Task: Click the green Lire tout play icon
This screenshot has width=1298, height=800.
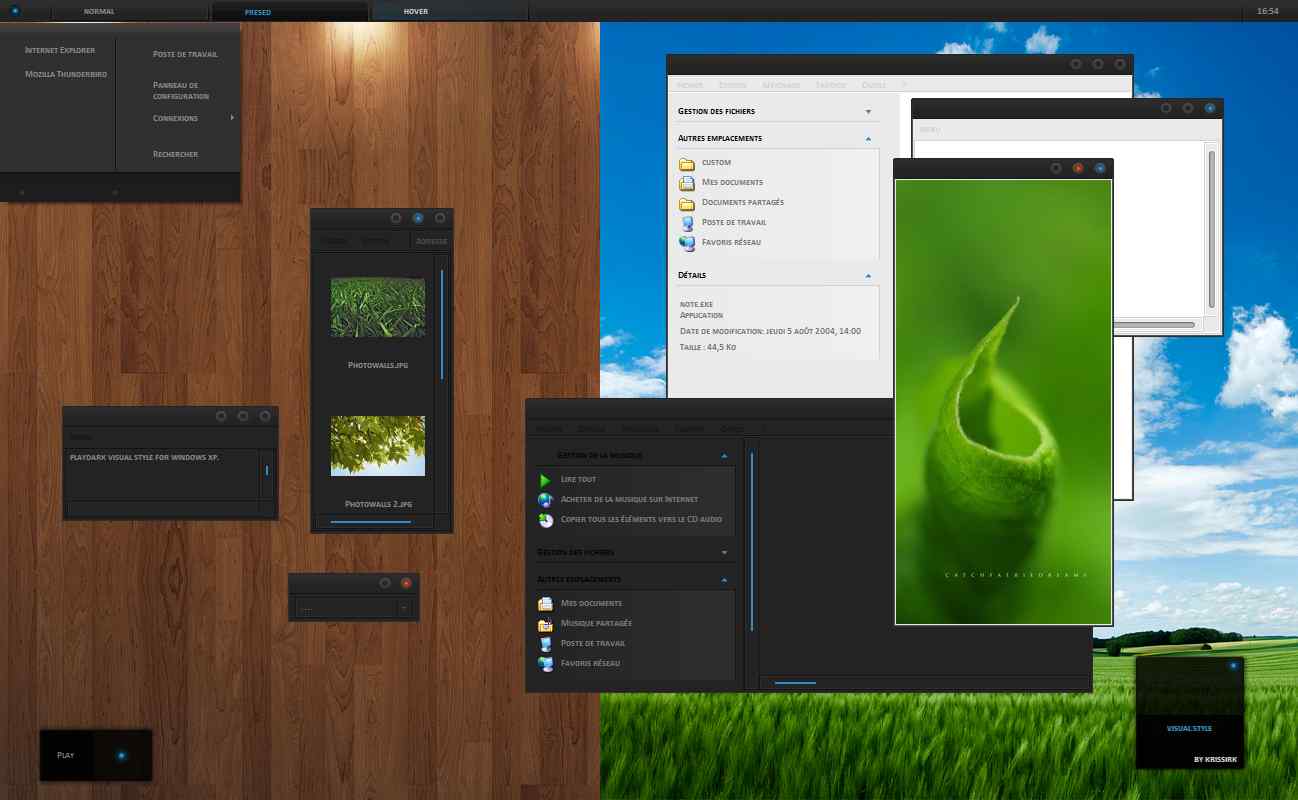Action: [545, 480]
